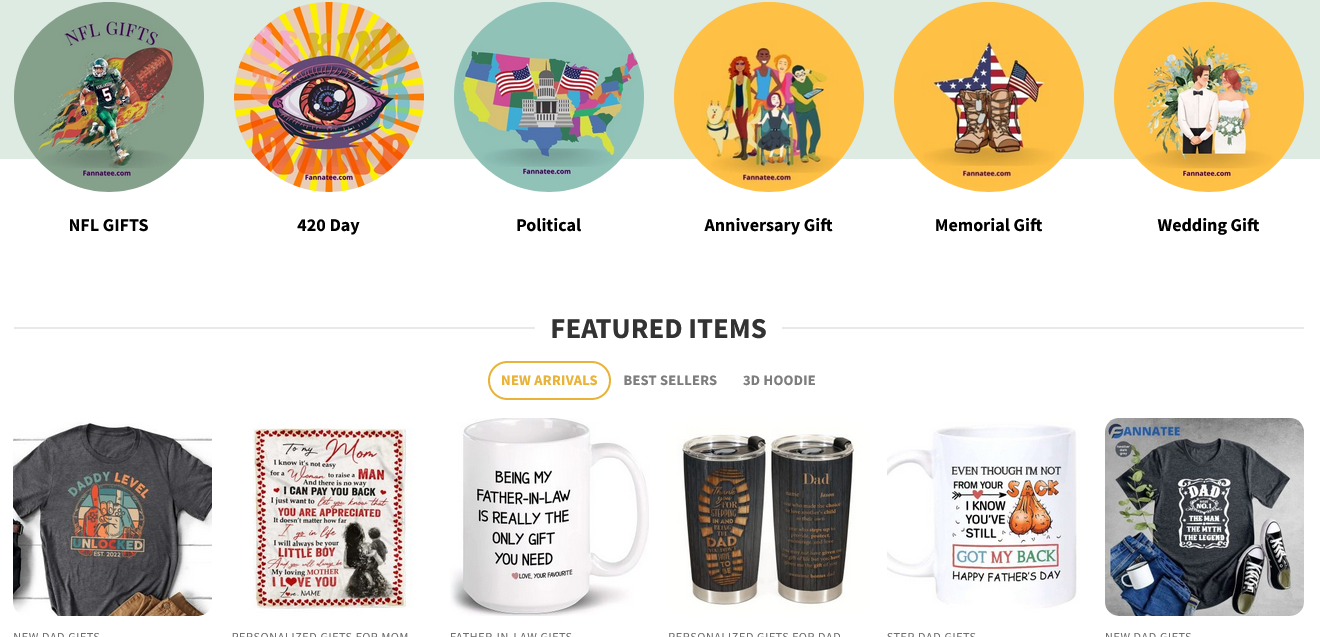
Task: Open the Political USA map icon
Action: (x=549, y=97)
